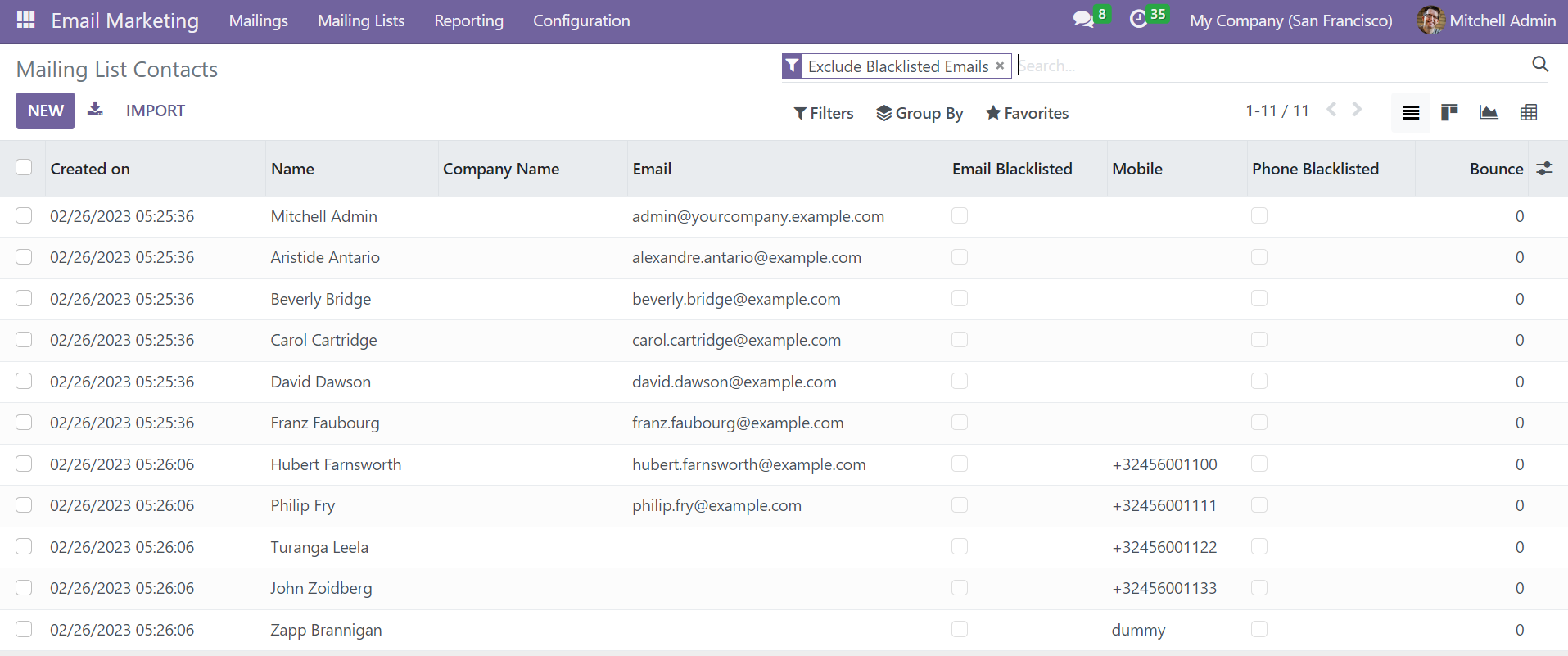
Task: Open the activities clock icon with badge 35
Action: 1138,20
